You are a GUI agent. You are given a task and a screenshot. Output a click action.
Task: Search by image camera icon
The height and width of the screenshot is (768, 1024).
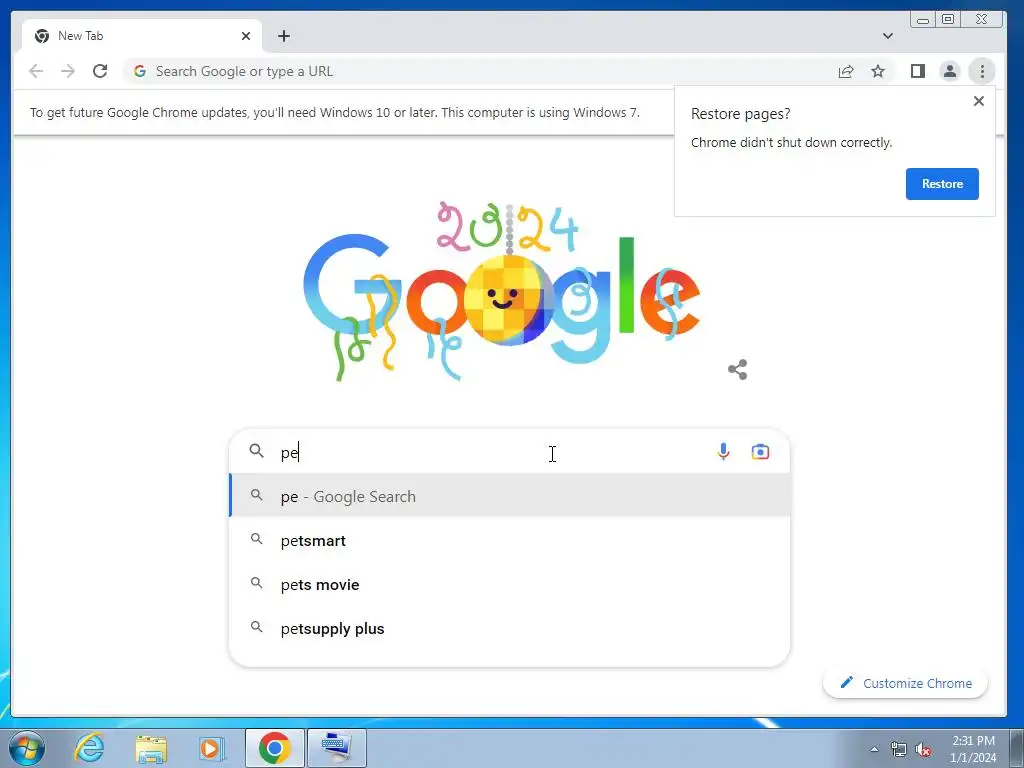click(x=760, y=452)
